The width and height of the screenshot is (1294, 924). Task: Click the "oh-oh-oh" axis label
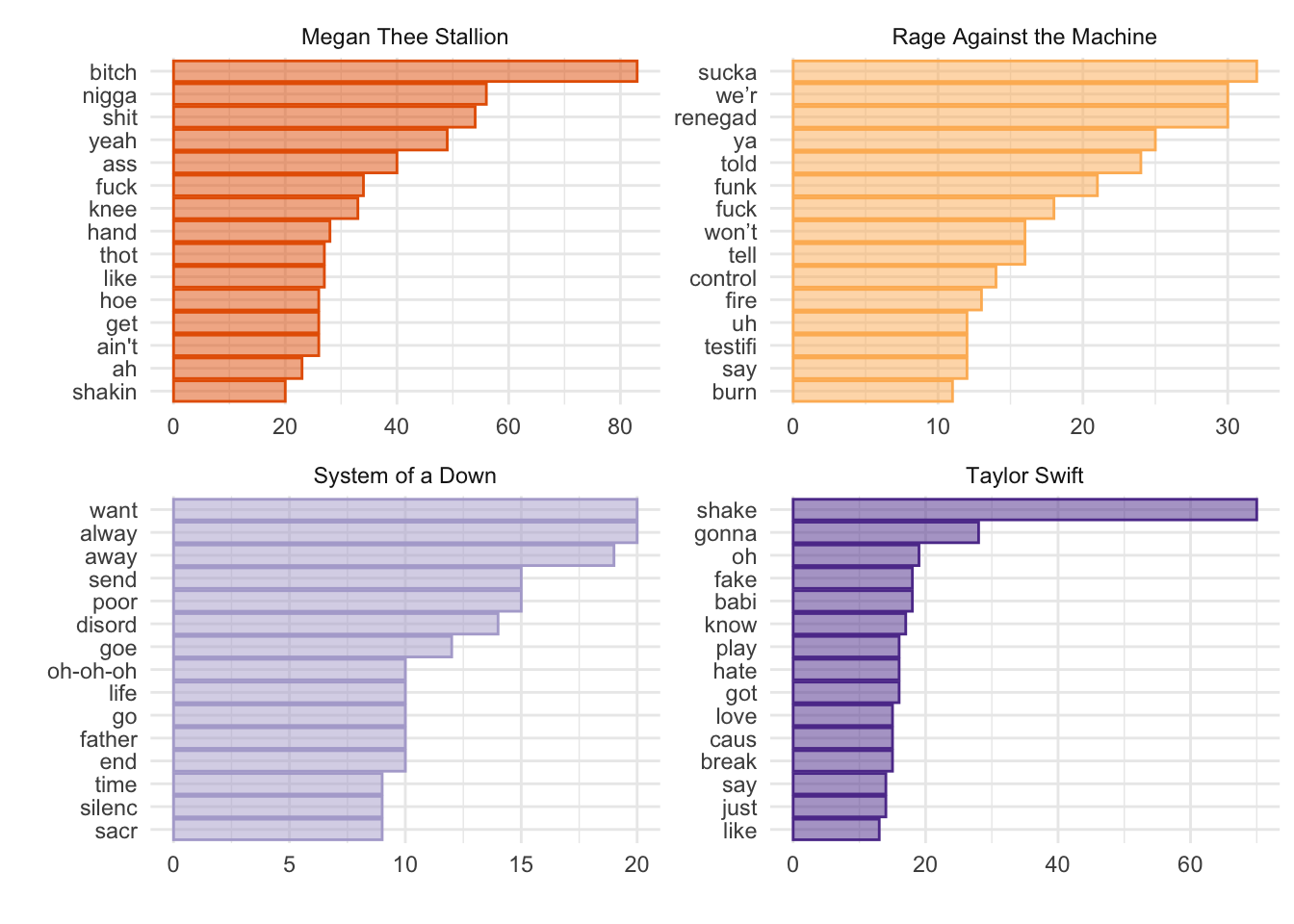coord(92,671)
